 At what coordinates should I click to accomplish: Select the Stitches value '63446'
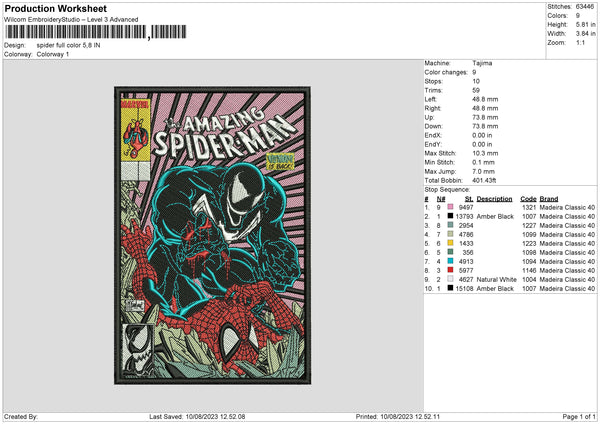tap(585, 7)
